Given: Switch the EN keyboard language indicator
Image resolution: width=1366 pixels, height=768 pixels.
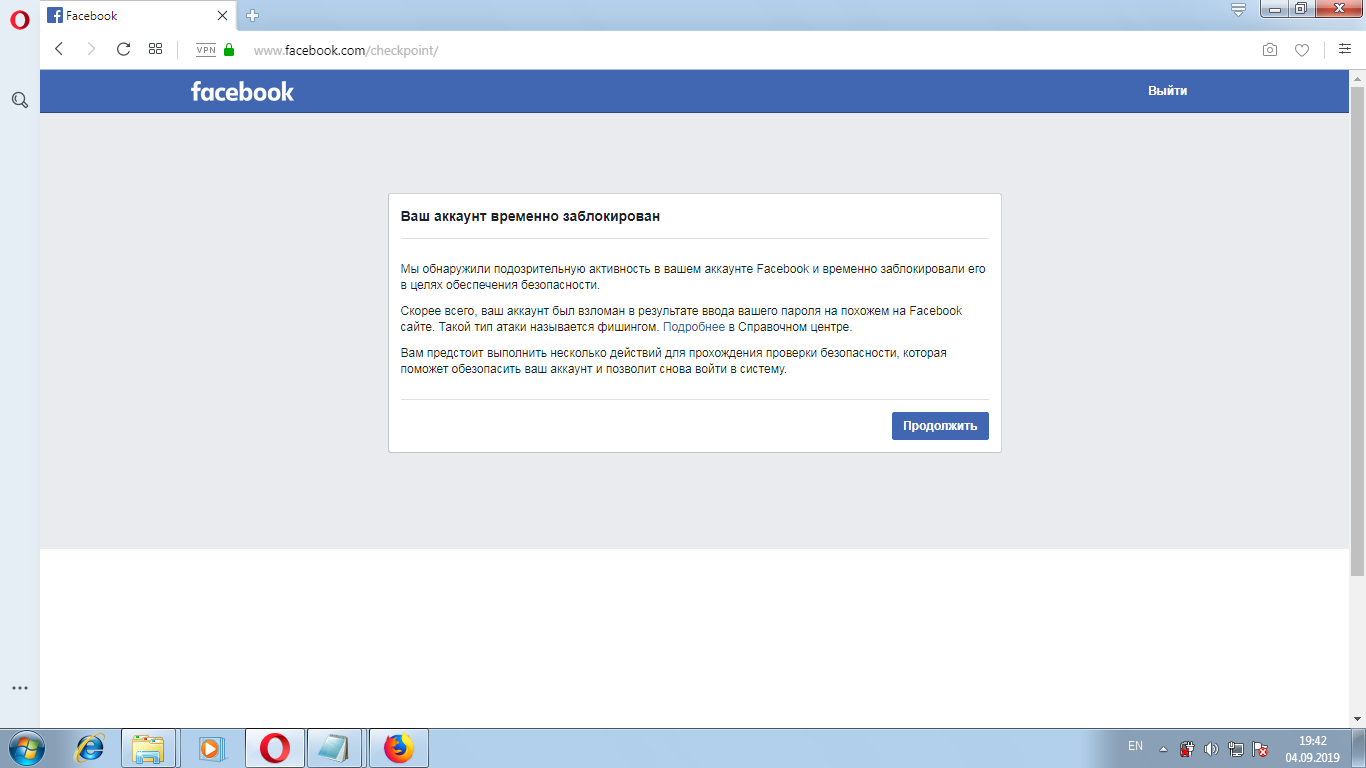Looking at the screenshot, I should point(1135,747).
